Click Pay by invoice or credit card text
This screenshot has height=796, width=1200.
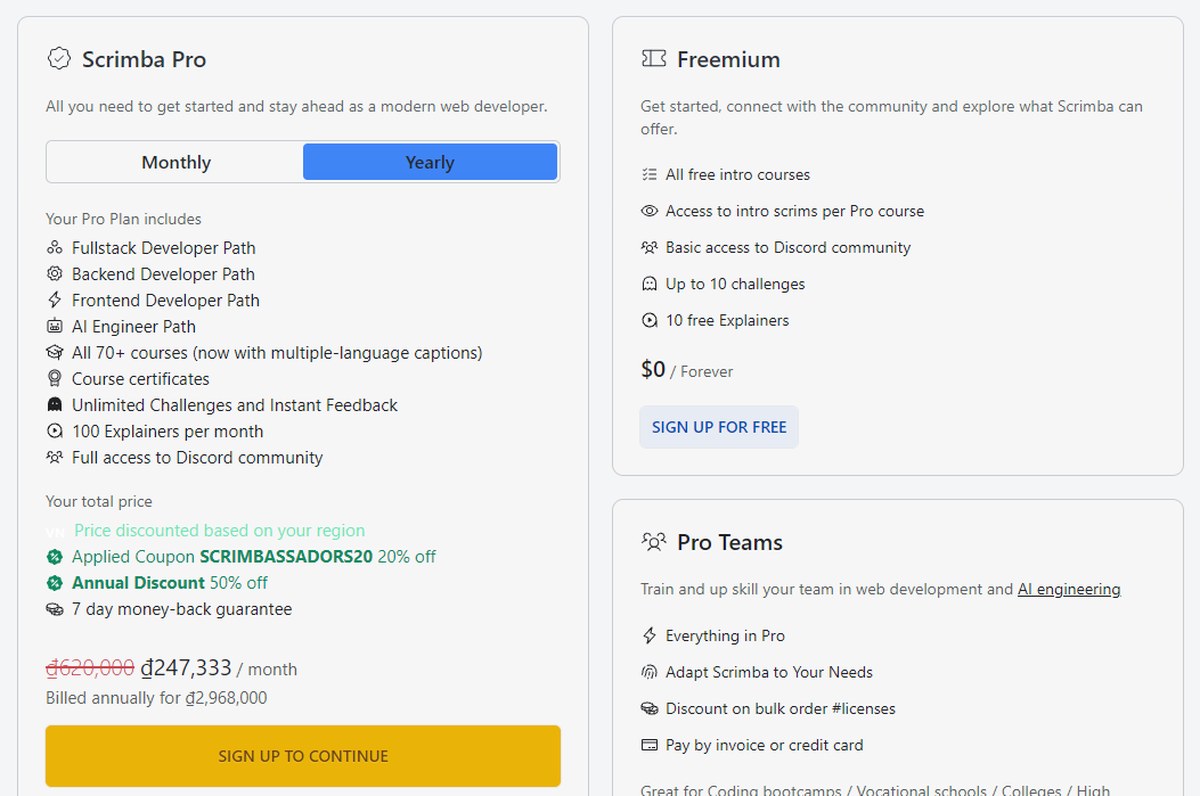(x=764, y=745)
